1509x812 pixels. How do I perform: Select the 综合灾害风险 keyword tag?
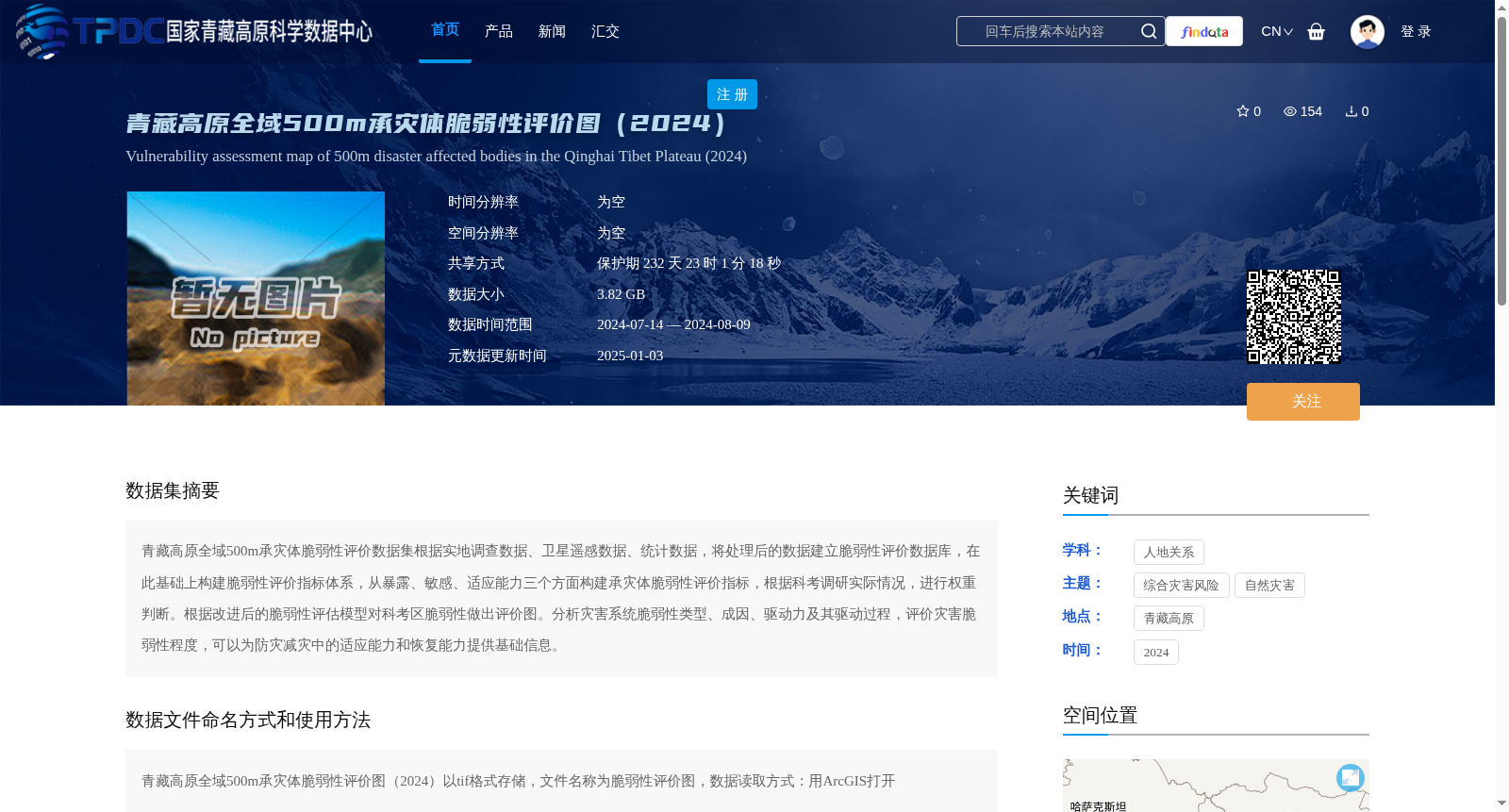[1181, 585]
